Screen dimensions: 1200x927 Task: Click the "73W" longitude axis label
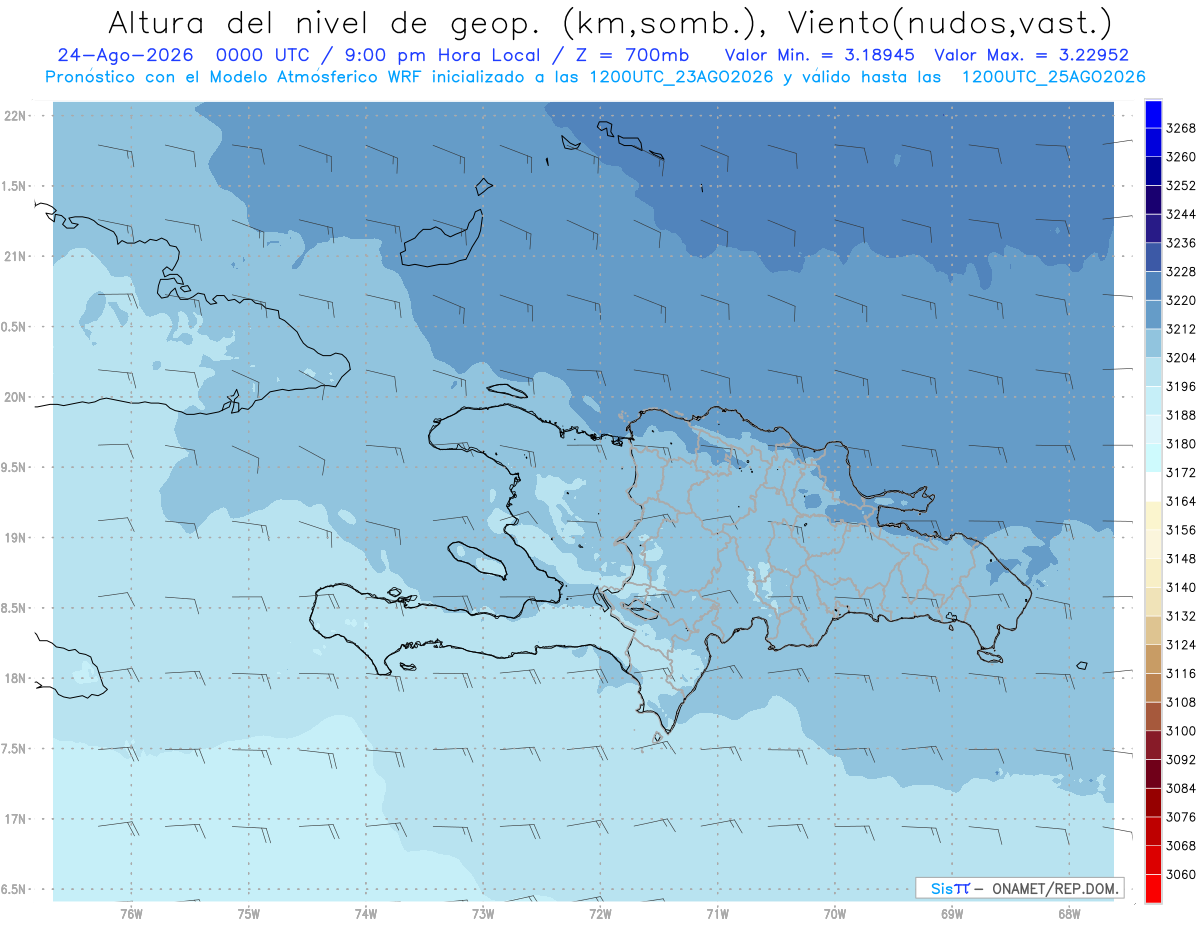pyautogui.click(x=483, y=913)
